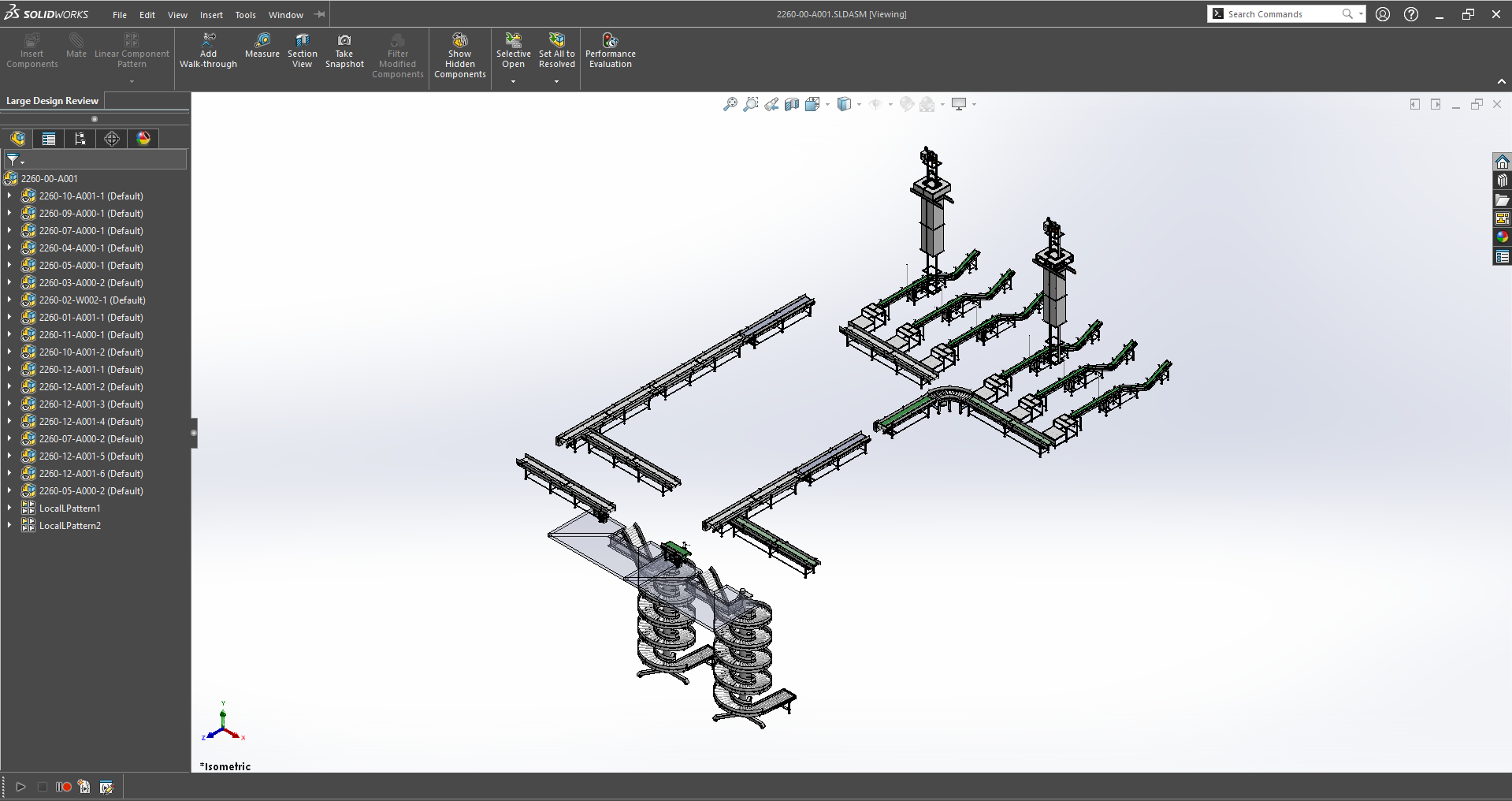The image size is (1512, 801).
Task: Open the Tools menu
Action: [245, 15]
